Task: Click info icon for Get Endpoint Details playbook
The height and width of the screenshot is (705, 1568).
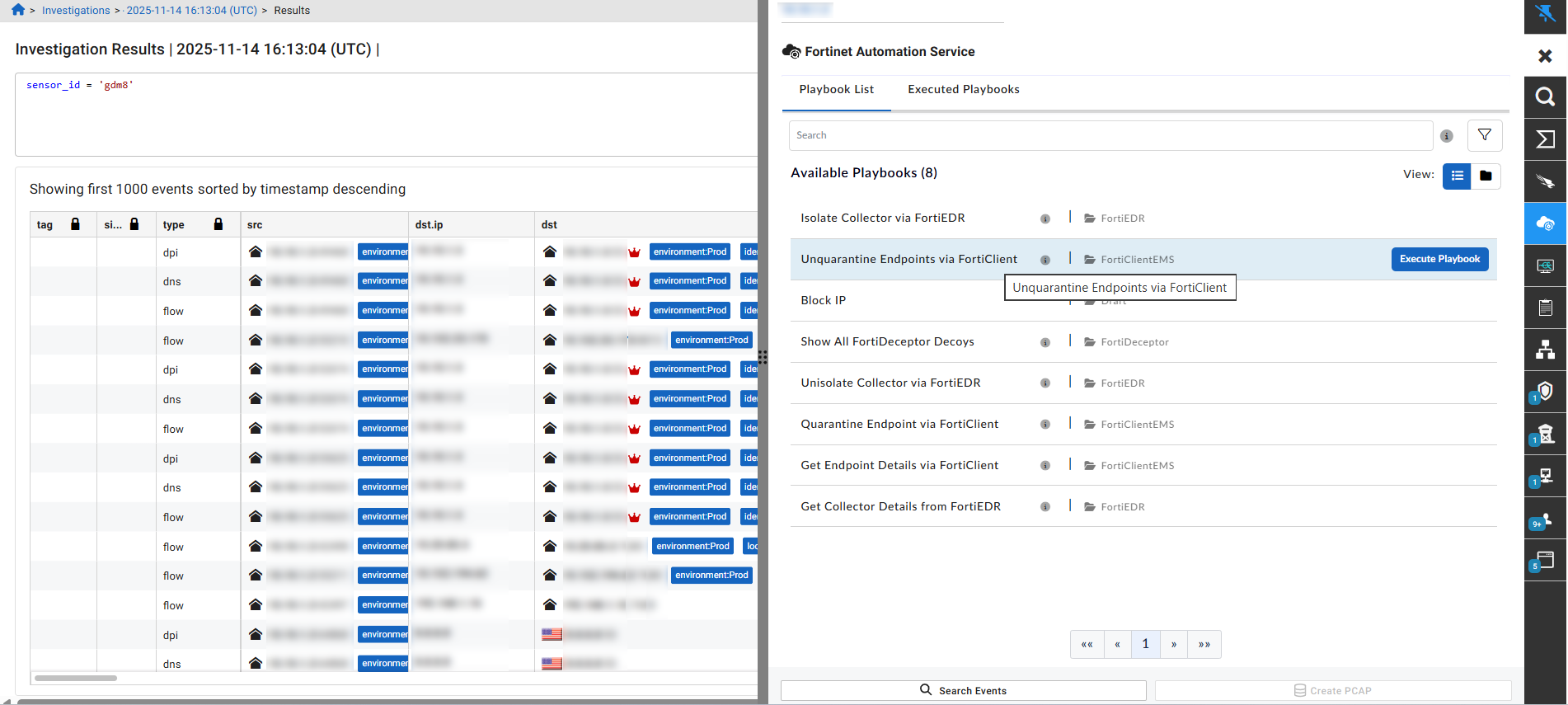Action: [1045, 467]
